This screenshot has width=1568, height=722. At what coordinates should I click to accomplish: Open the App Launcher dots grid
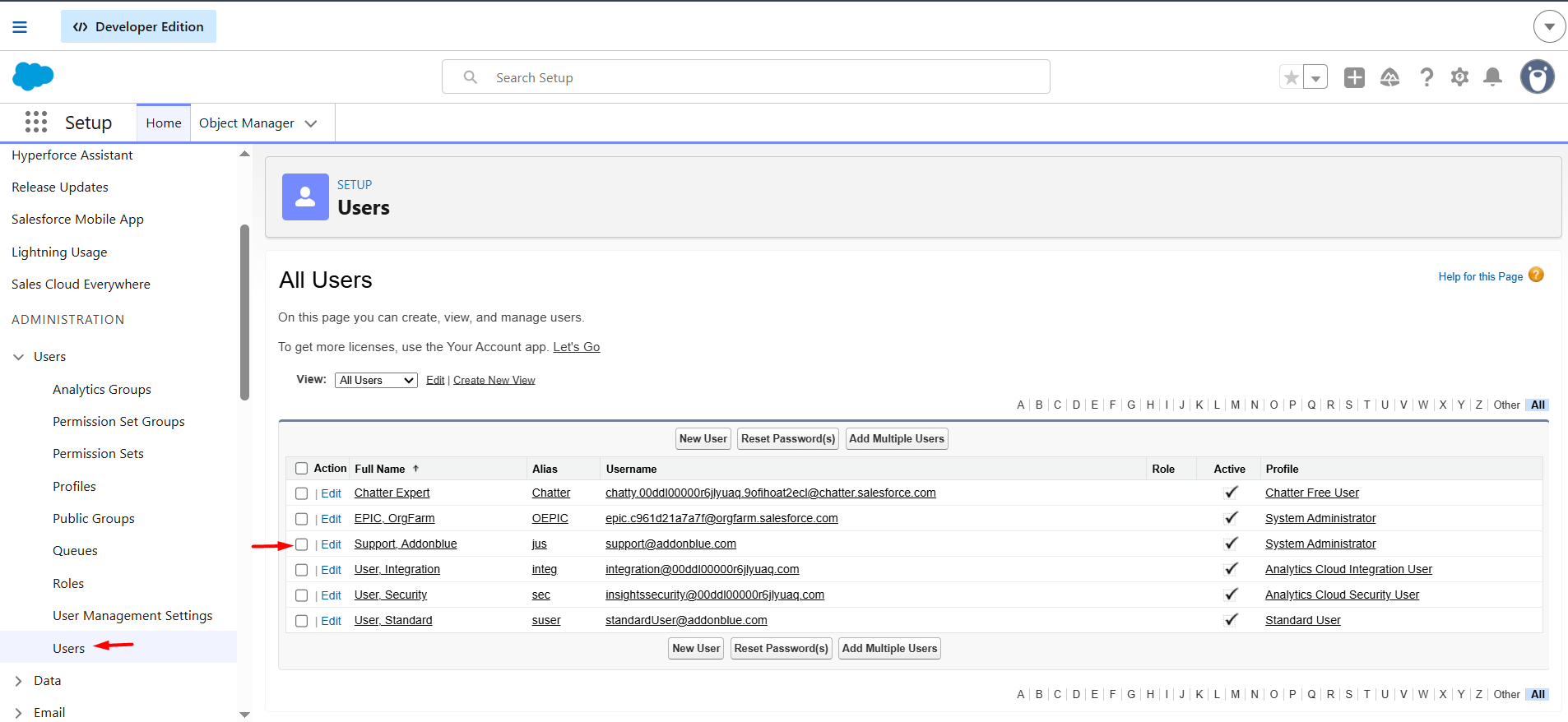[36, 123]
